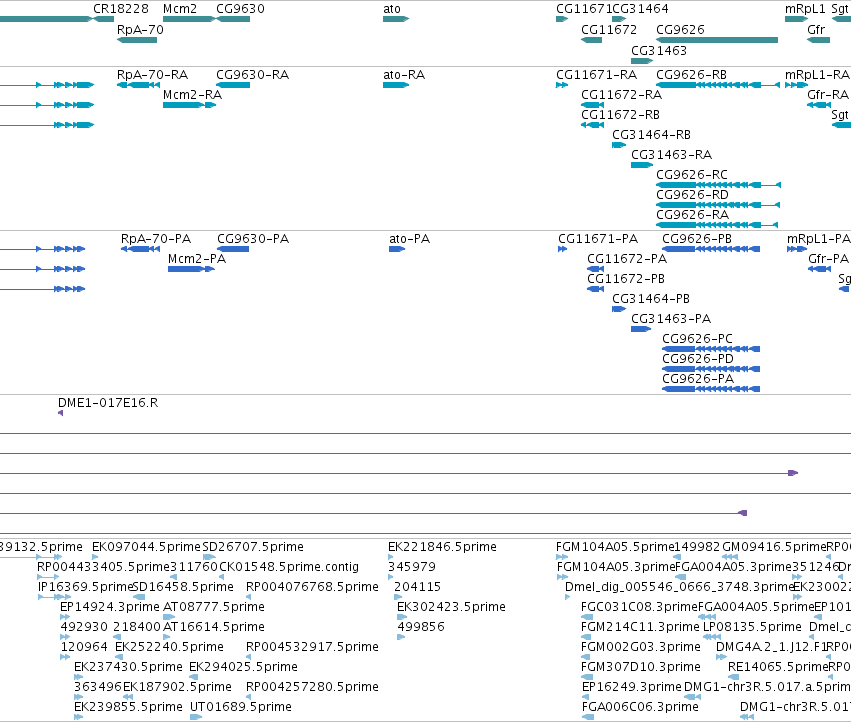Viewport: 851px width, 722px height.
Task: Click the FGM214C11.3prime EST label
Action: [x=640, y=627]
